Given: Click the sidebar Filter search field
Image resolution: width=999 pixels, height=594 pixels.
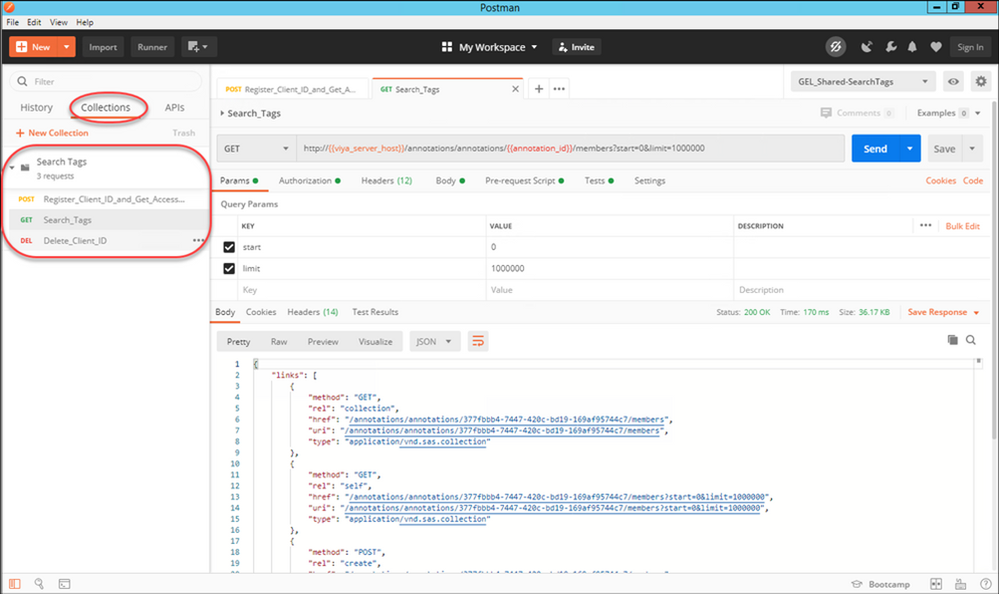Looking at the screenshot, I should point(106,82).
